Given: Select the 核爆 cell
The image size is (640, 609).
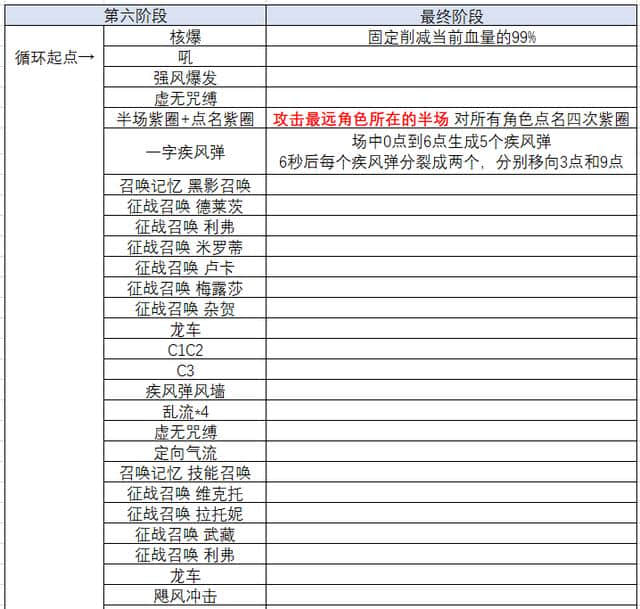Looking at the screenshot, I should [x=185, y=36].
